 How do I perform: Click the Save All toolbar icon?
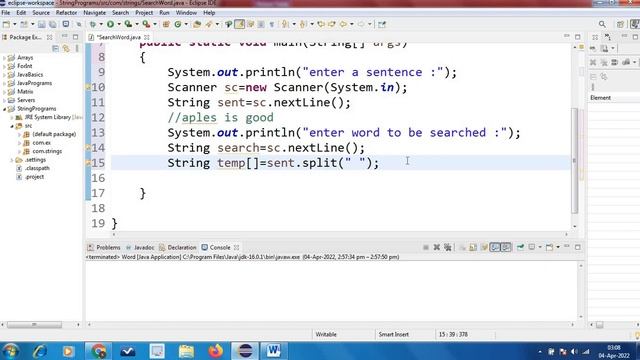[x=53, y=24]
